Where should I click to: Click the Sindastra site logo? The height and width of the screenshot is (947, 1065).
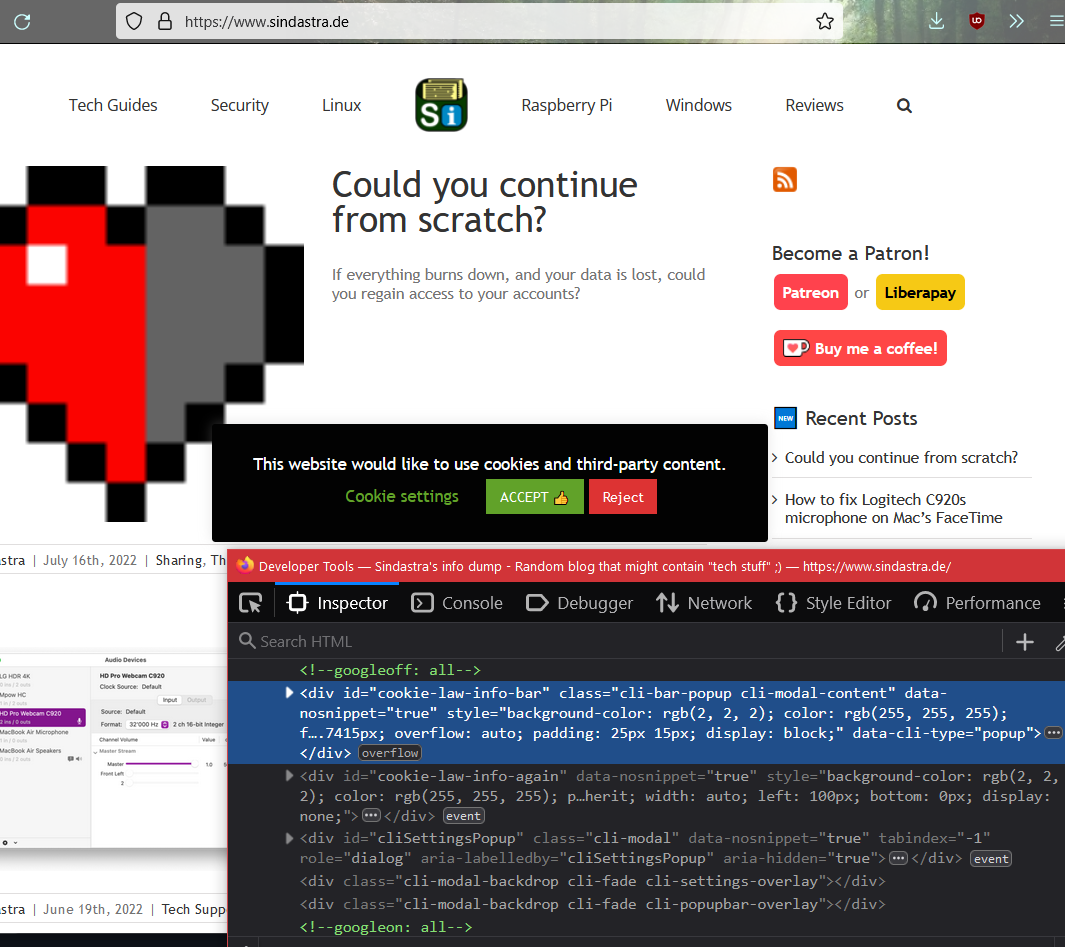coord(441,104)
